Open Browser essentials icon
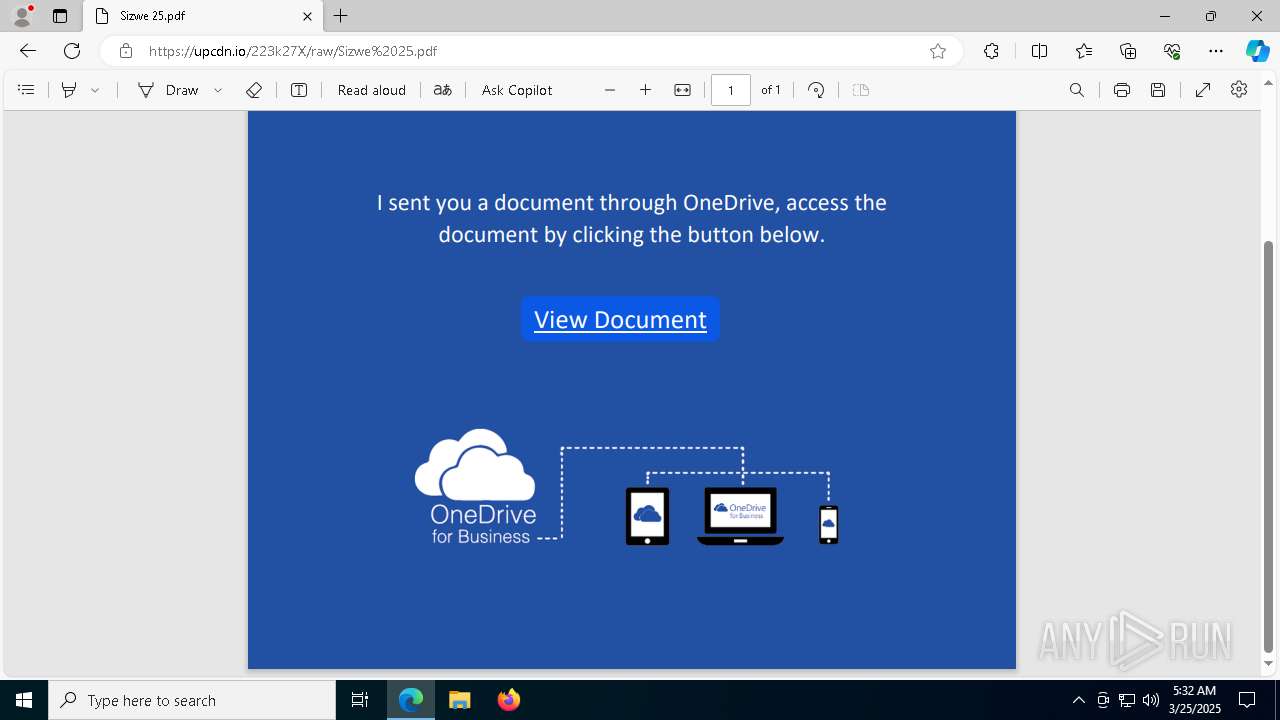Screen dimensions: 1280x720 click(1172, 51)
